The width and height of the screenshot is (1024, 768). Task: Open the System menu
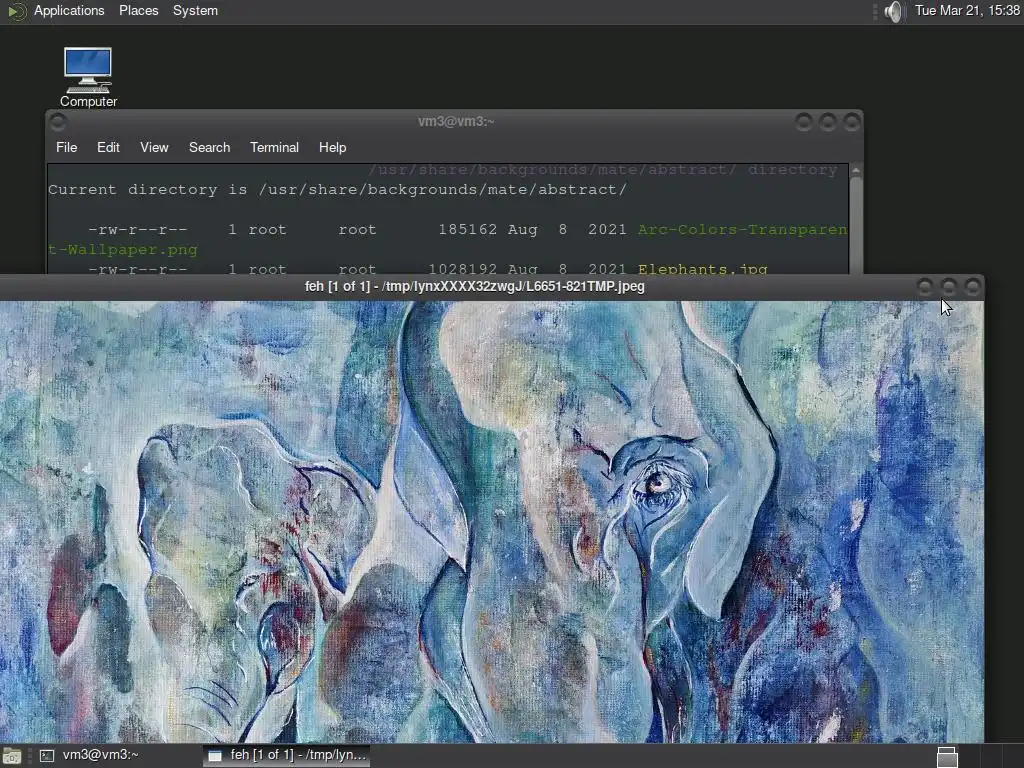click(x=195, y=11)
